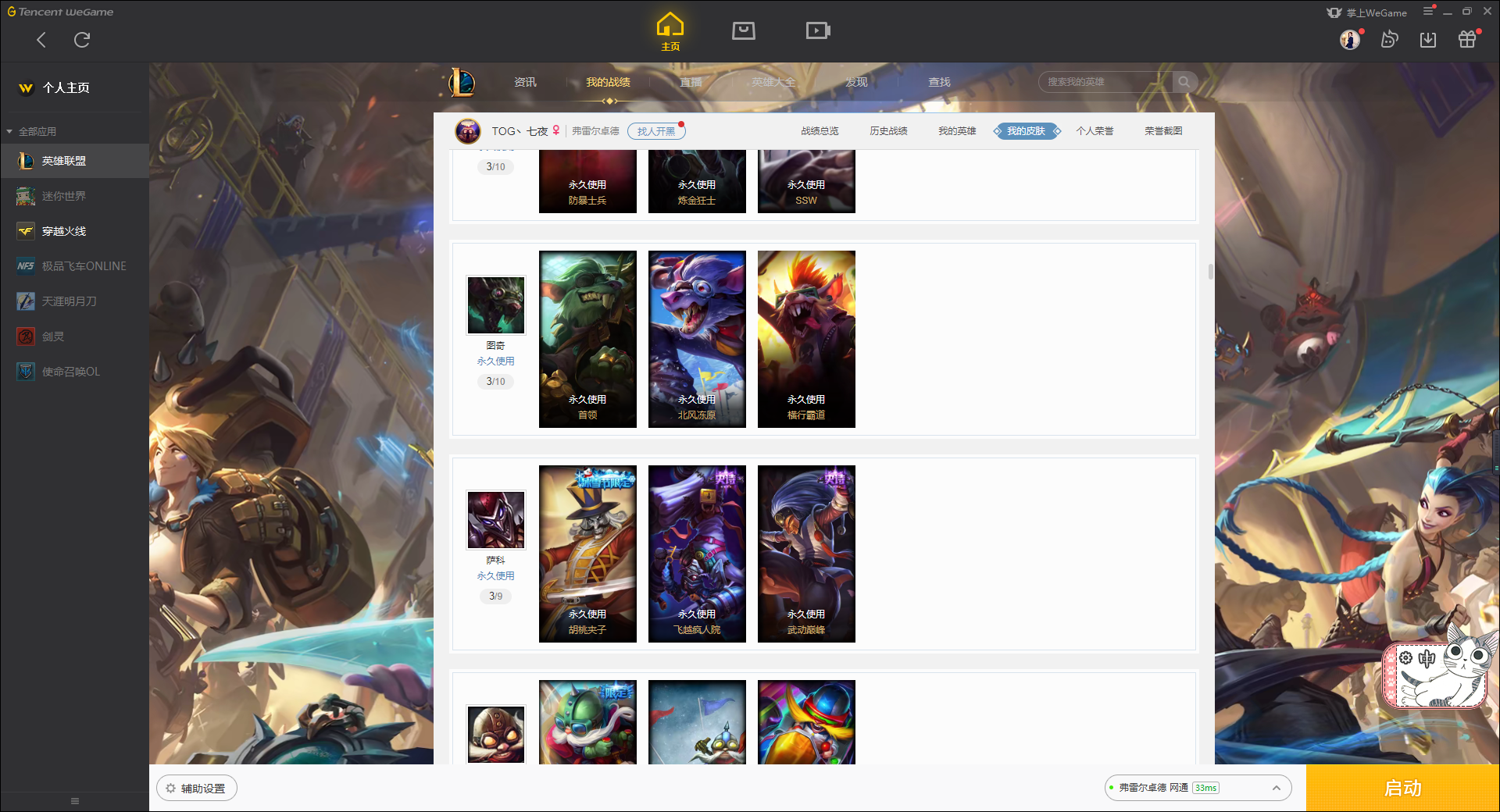Click the cat mascot input widget

(x=1437, y=670)
